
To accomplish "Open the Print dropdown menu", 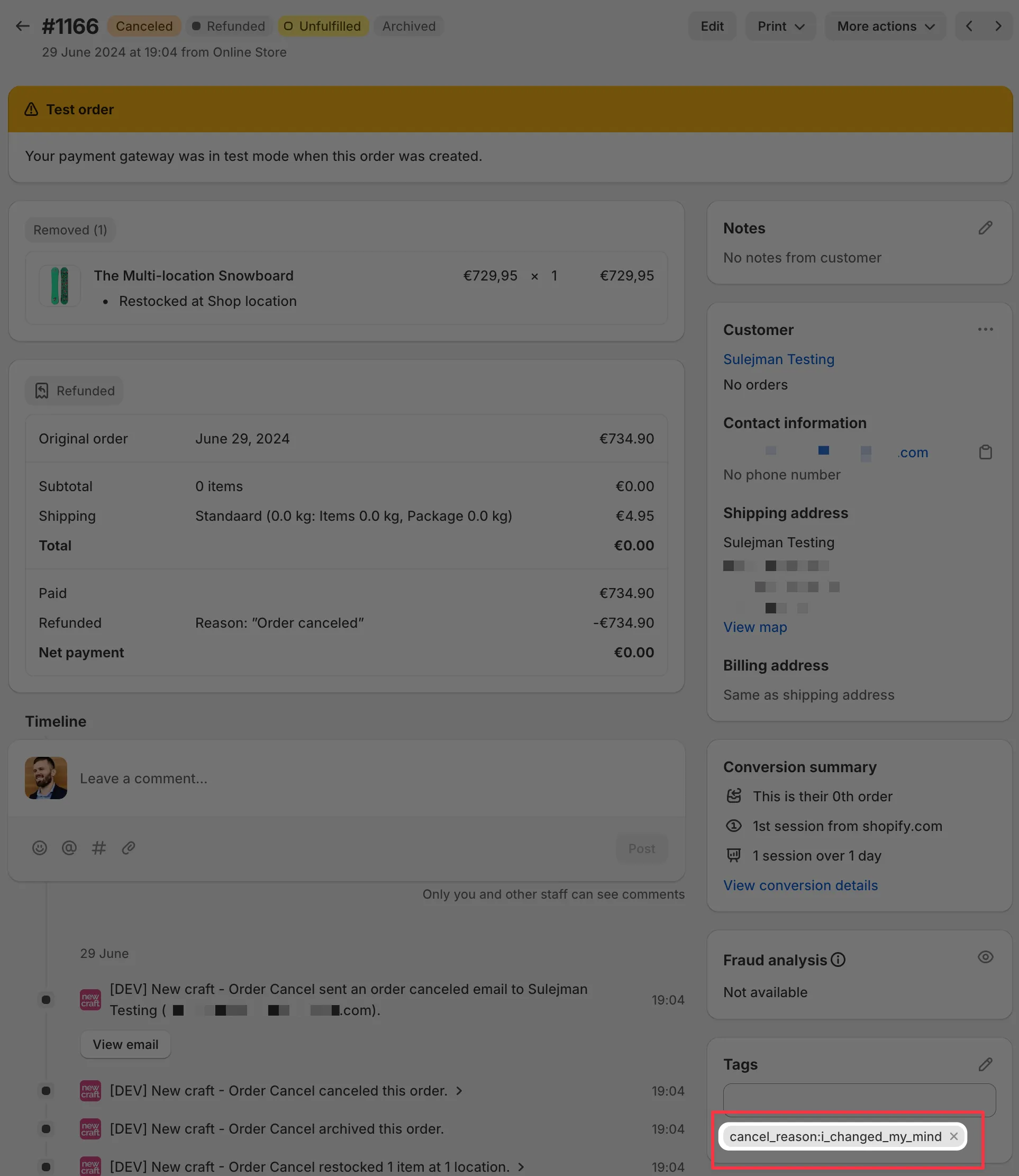I will (x=780, y=26).
